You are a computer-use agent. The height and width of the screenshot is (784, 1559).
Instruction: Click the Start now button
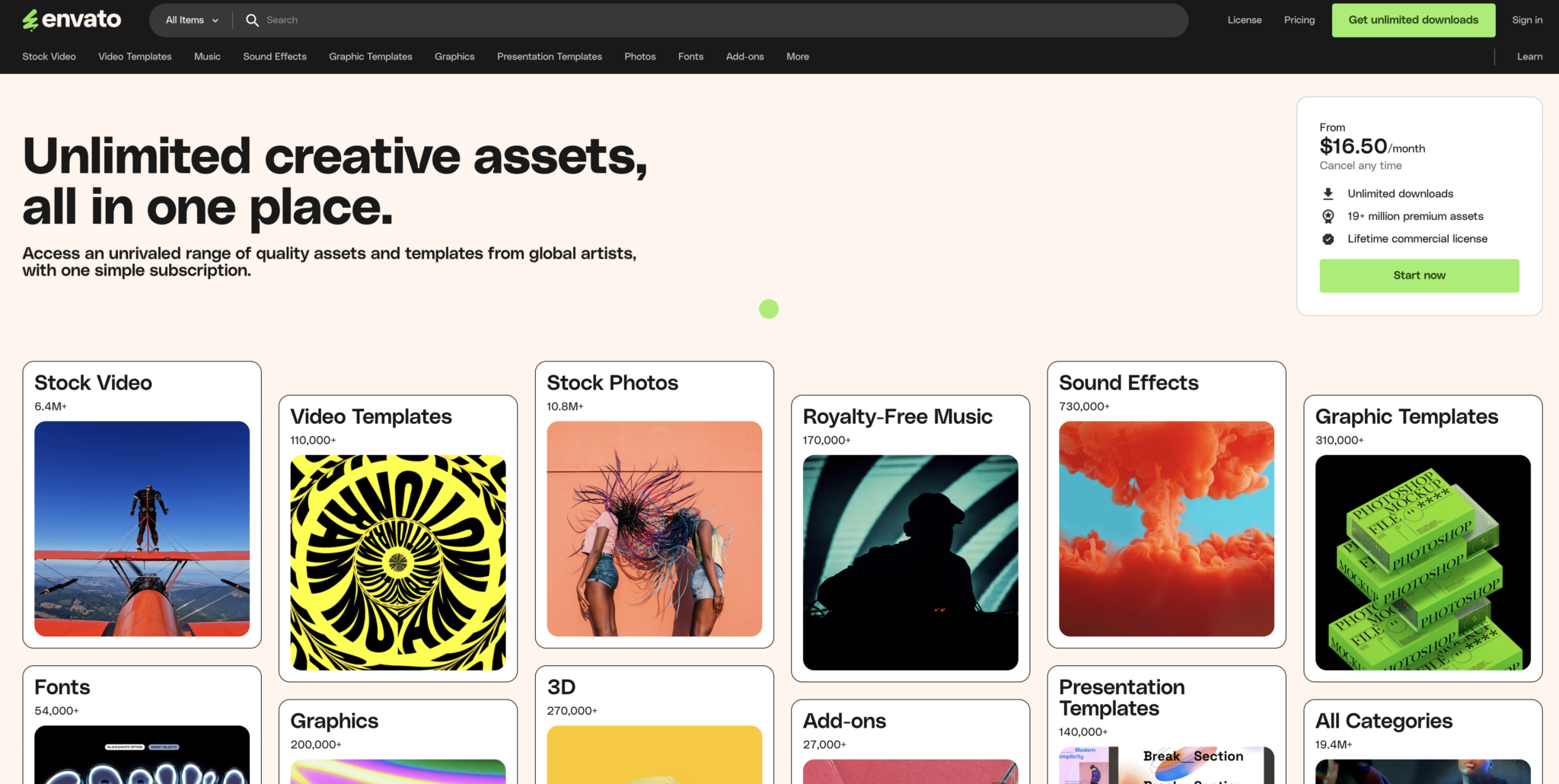tap(1418, 276)
